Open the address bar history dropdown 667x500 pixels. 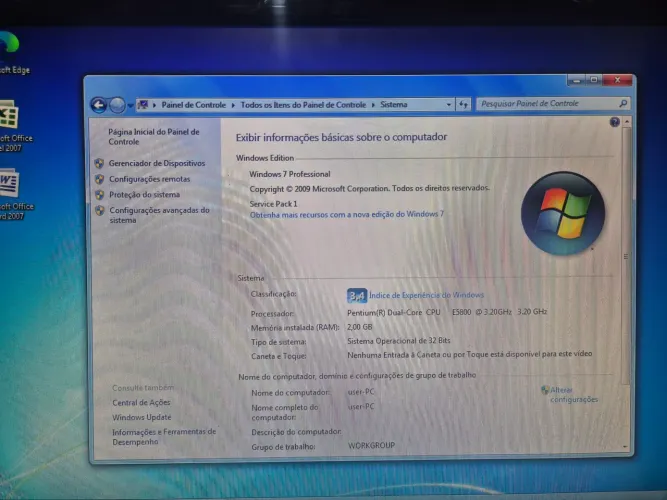click(448, 104)
